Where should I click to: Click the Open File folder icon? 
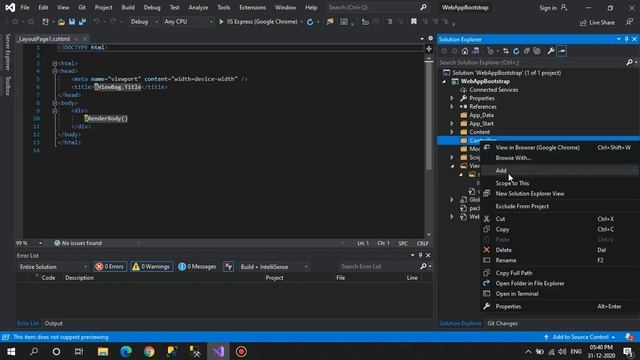tap(61, 22)
